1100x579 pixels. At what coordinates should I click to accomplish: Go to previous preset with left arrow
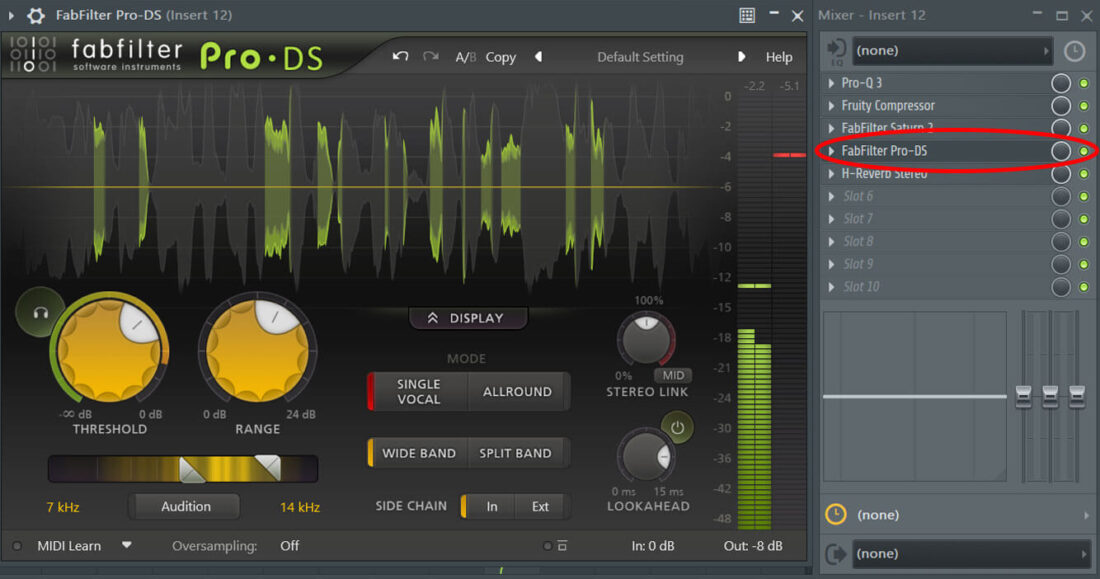[x=539, y=57]
